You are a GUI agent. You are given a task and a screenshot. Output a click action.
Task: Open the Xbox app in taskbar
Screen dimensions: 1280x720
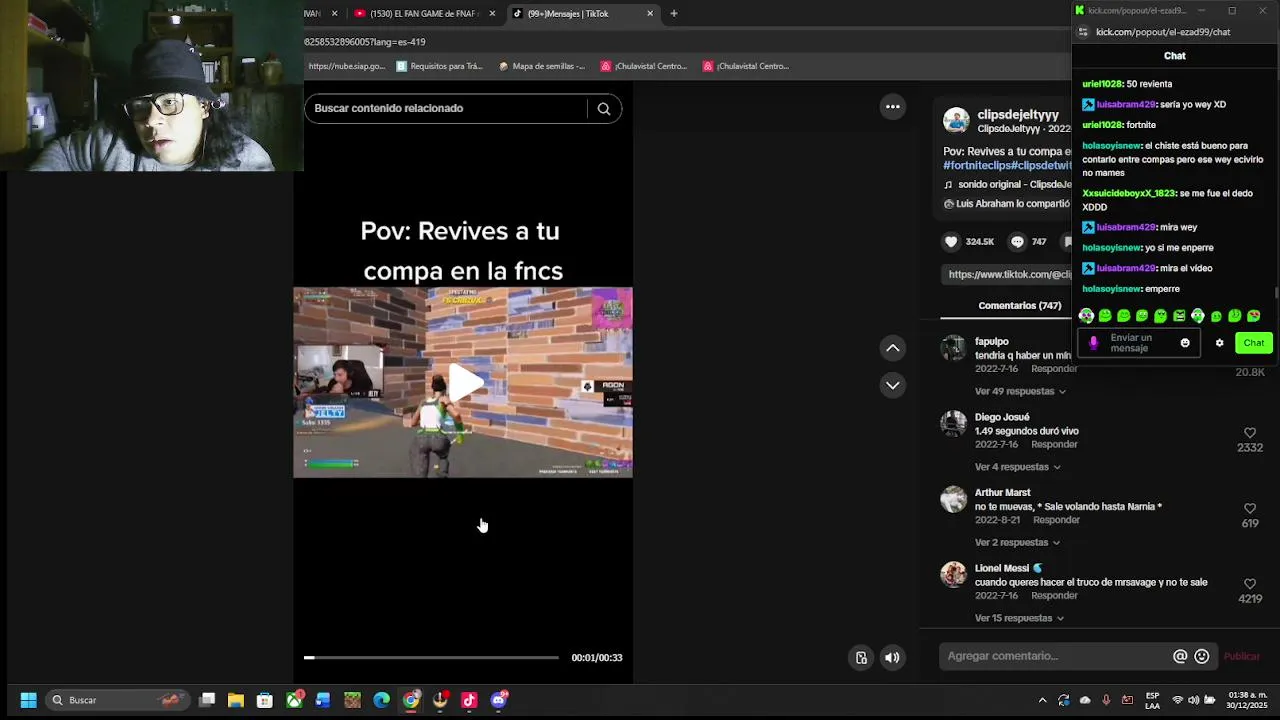click(295, 700)
